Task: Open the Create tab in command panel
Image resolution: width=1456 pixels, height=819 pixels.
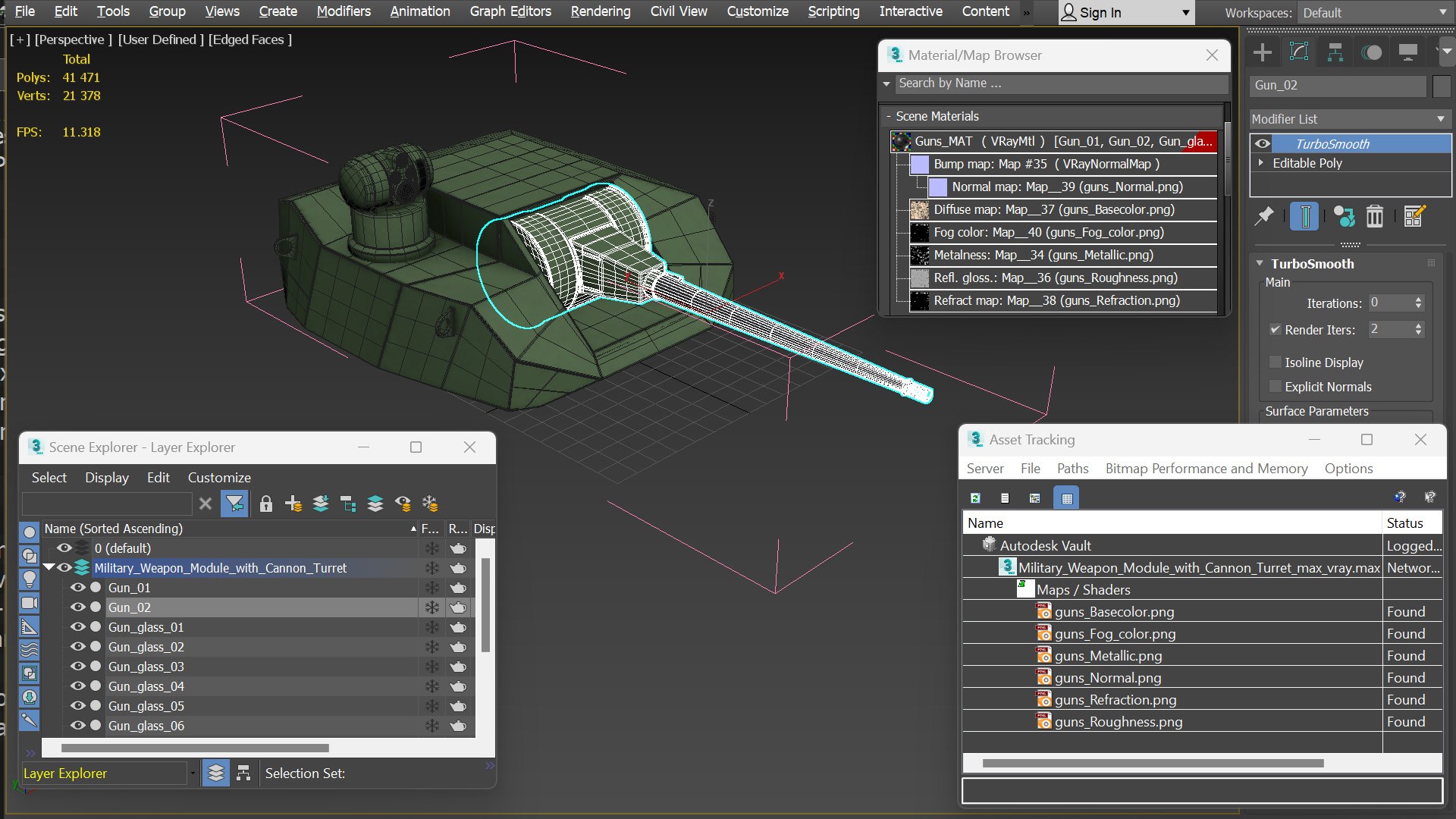Action: 1263,52
